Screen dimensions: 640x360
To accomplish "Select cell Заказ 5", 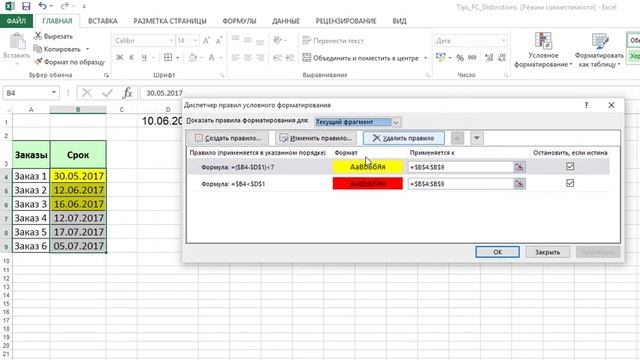I will coord(31,232).
